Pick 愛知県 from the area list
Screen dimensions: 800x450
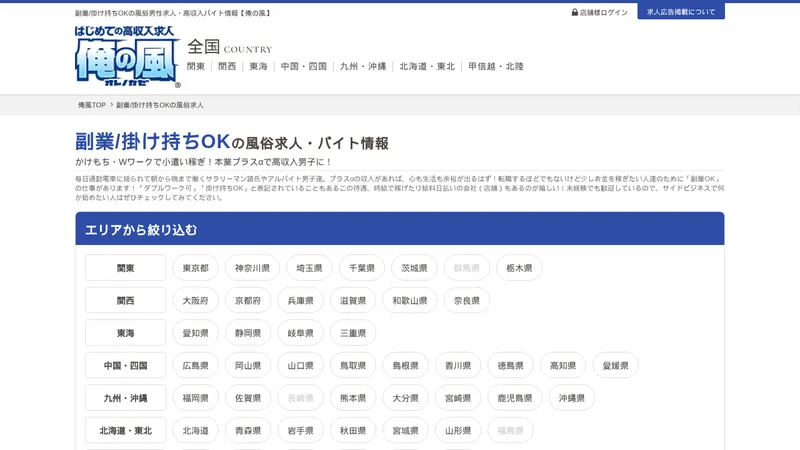(195, 333)
